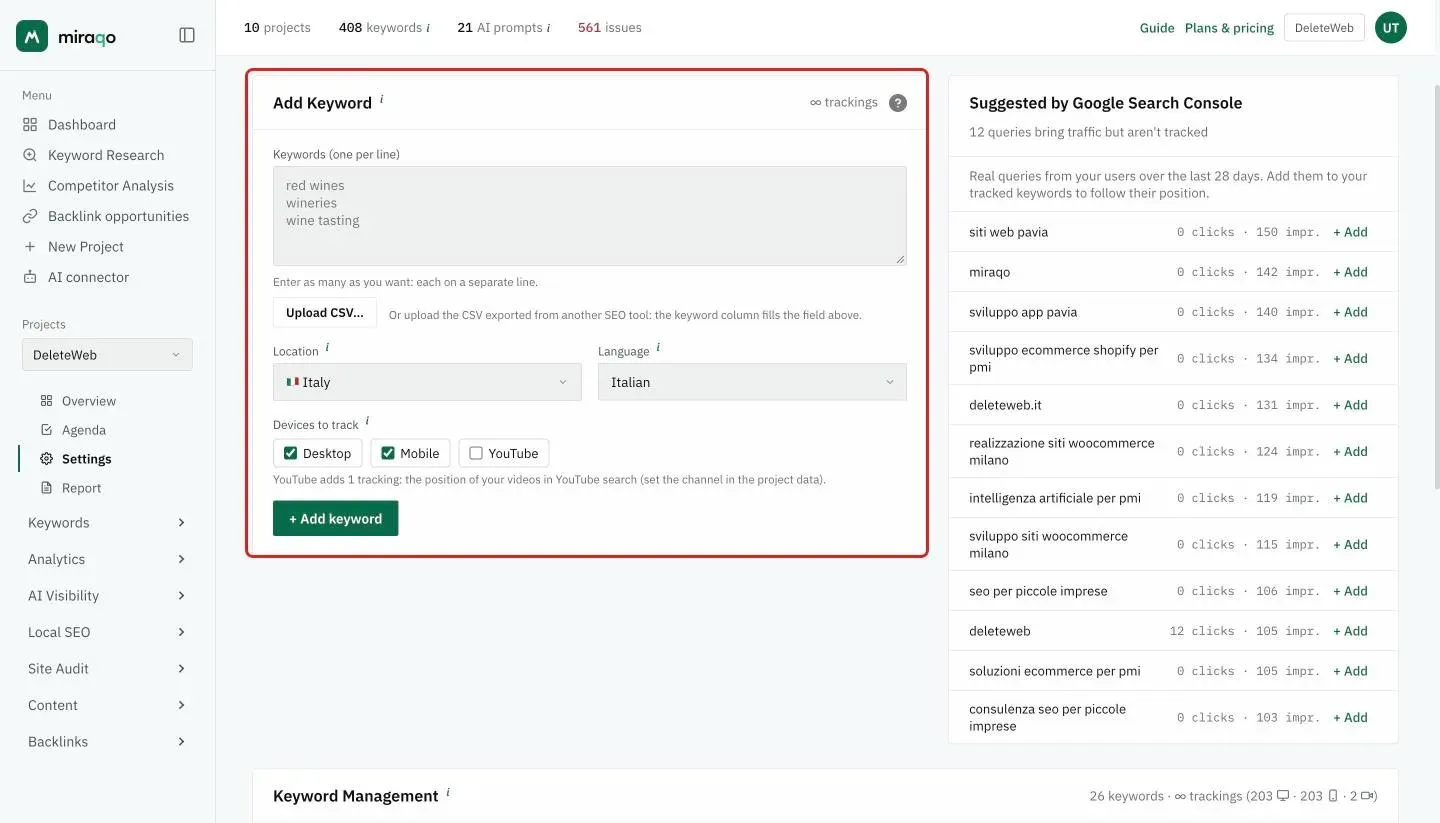Open the Guide link
The height and width of the screenshot is (823, 1440).
[1157, 28]
